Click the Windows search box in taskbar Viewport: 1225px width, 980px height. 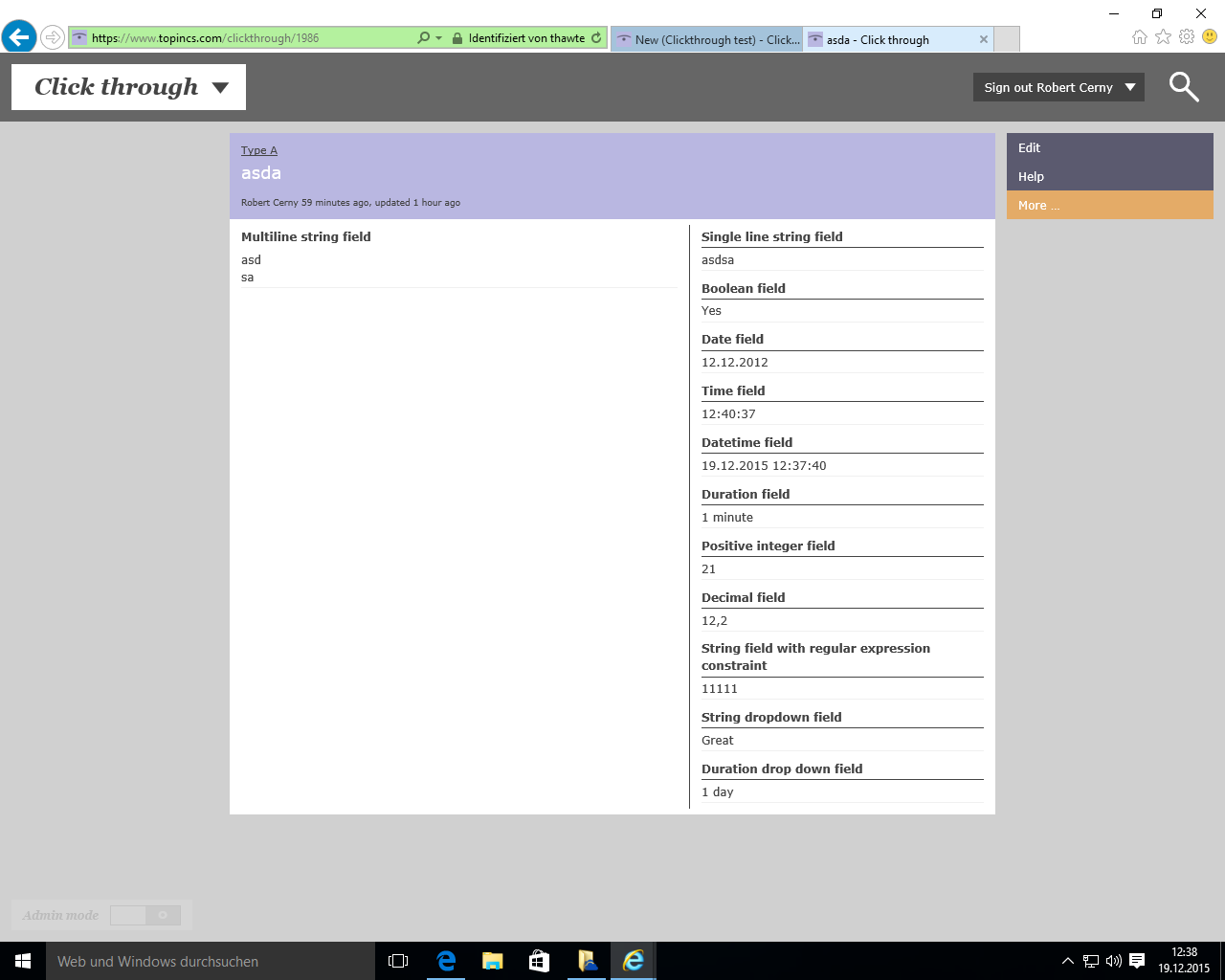point(211,961)
